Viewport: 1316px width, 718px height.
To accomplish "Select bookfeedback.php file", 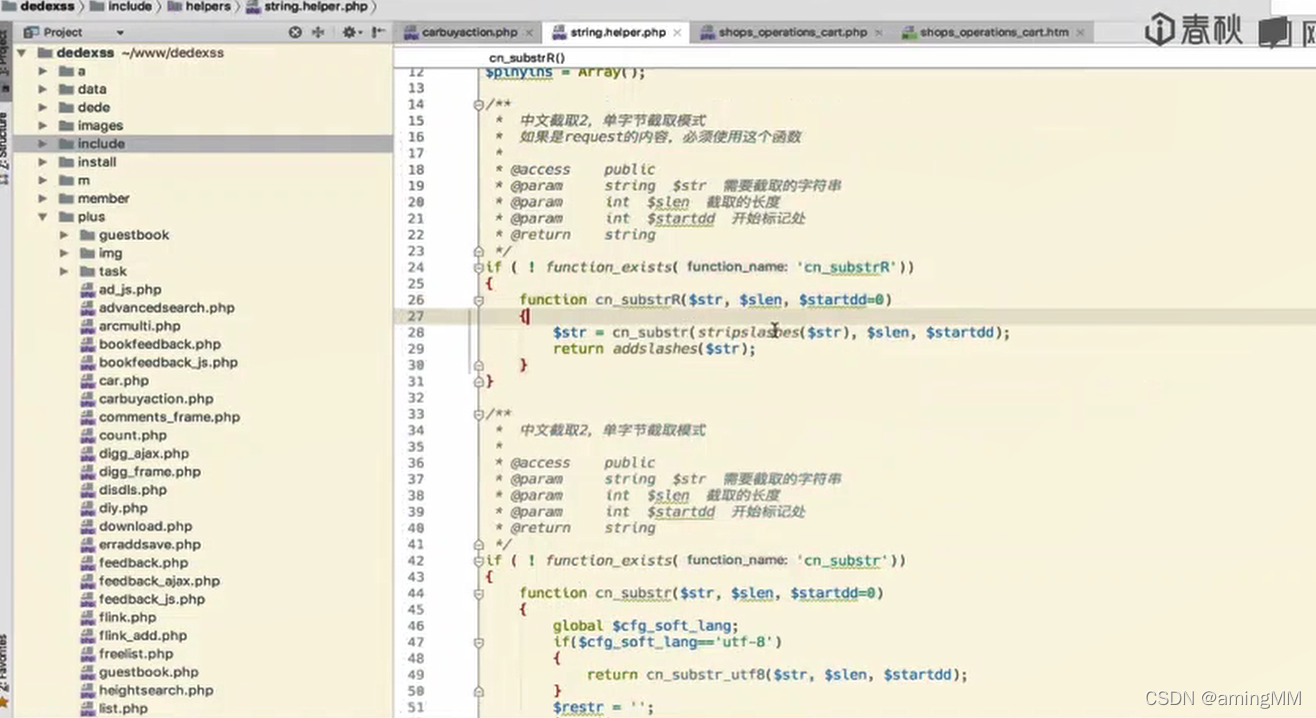I will [x=160, y=344].
